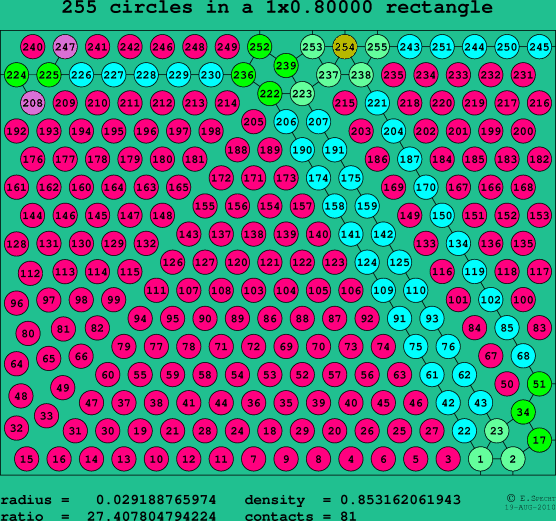The image size is (556, 521).
Task: Select the pink circle numbered 192
Action: point(16,131)
